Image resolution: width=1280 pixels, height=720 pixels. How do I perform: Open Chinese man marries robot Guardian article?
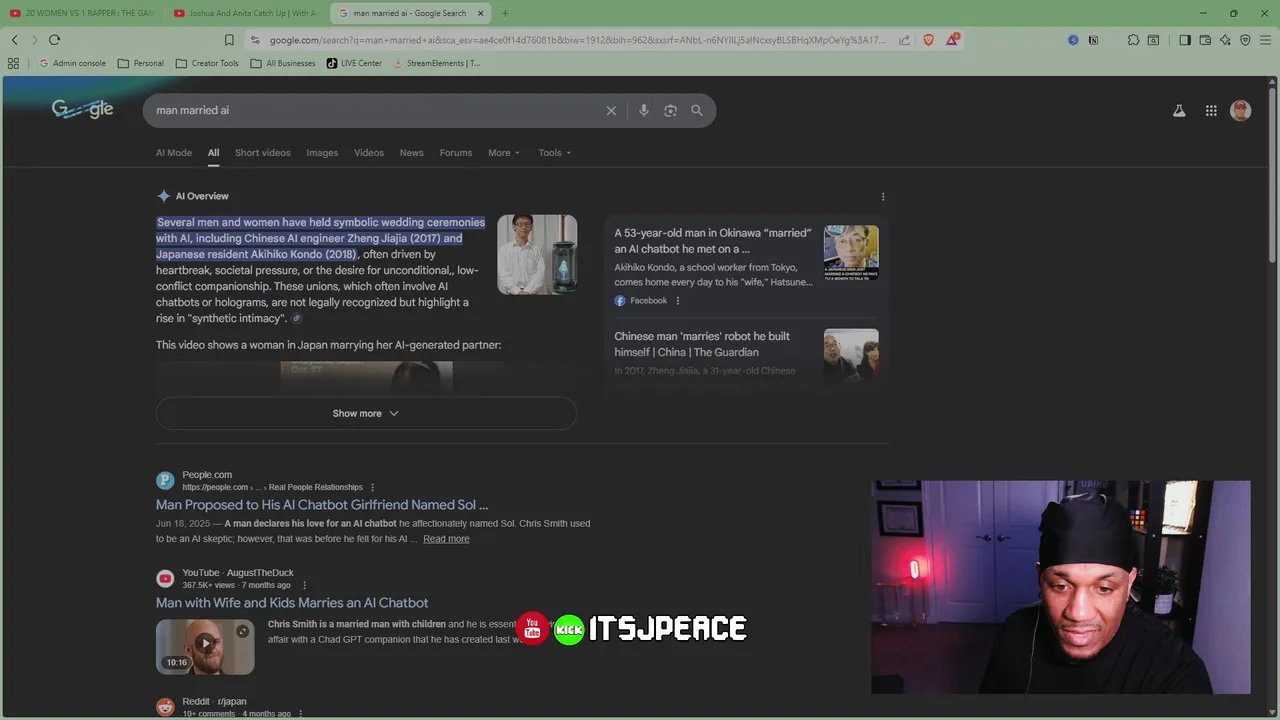pos(702,344)
